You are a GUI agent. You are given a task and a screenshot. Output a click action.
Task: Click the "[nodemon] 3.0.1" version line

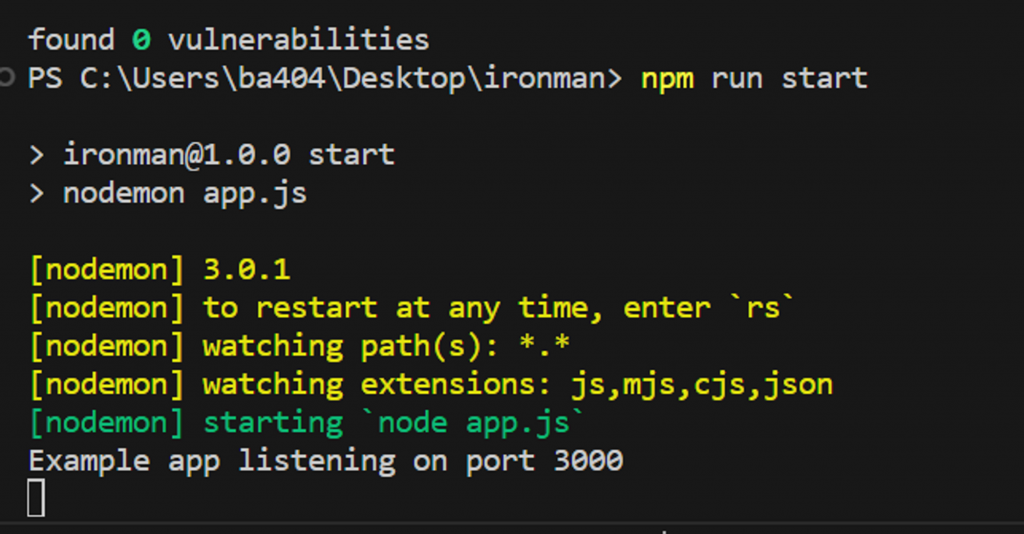[160, 270]
